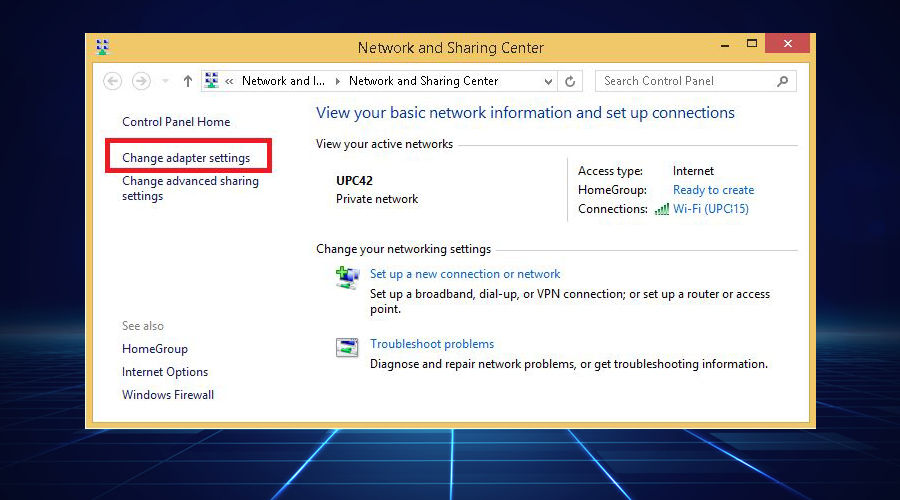Open Internet Options link

tap(165, 372)
